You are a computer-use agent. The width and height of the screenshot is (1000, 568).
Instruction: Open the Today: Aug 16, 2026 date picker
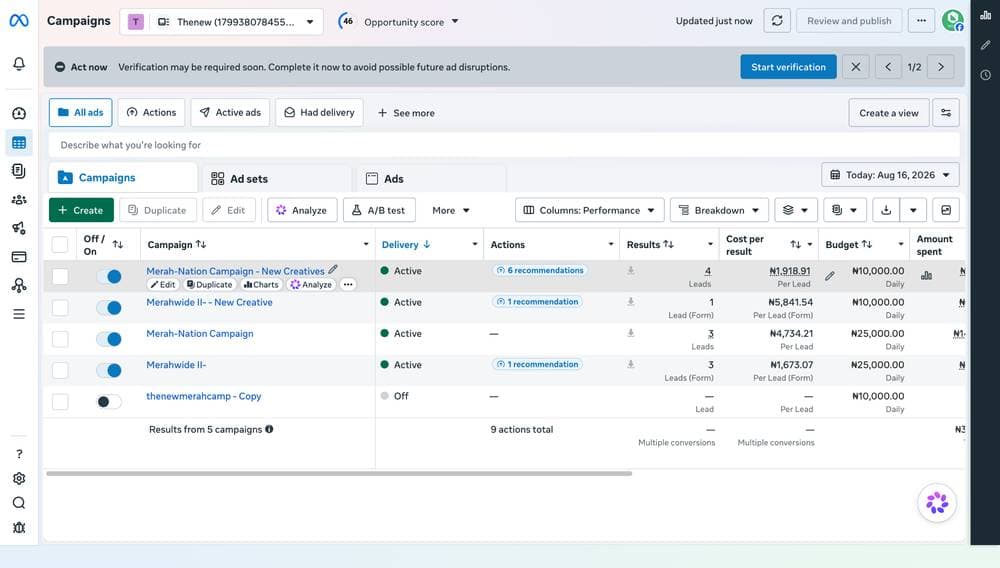click(890, 175)
